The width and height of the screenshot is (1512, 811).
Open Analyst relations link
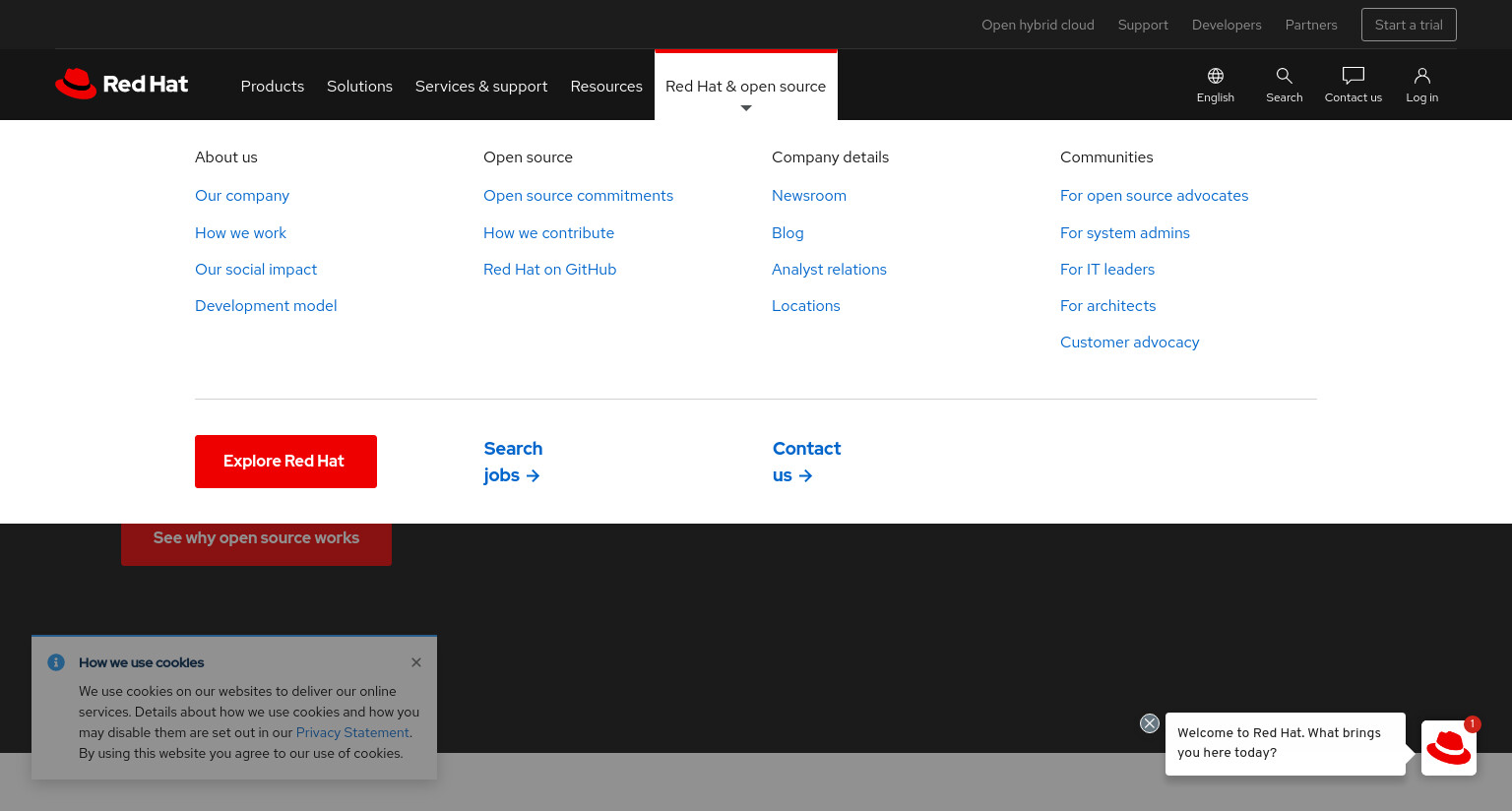pos(829,270)
